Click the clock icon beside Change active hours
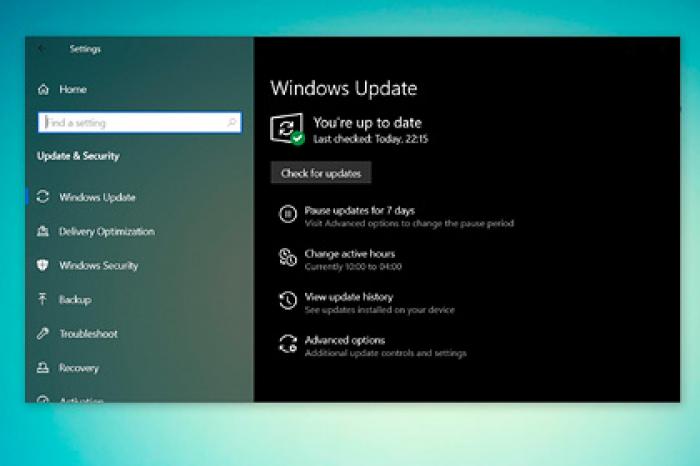The width and height of the screenshot is (700, 466). (288, 258)
